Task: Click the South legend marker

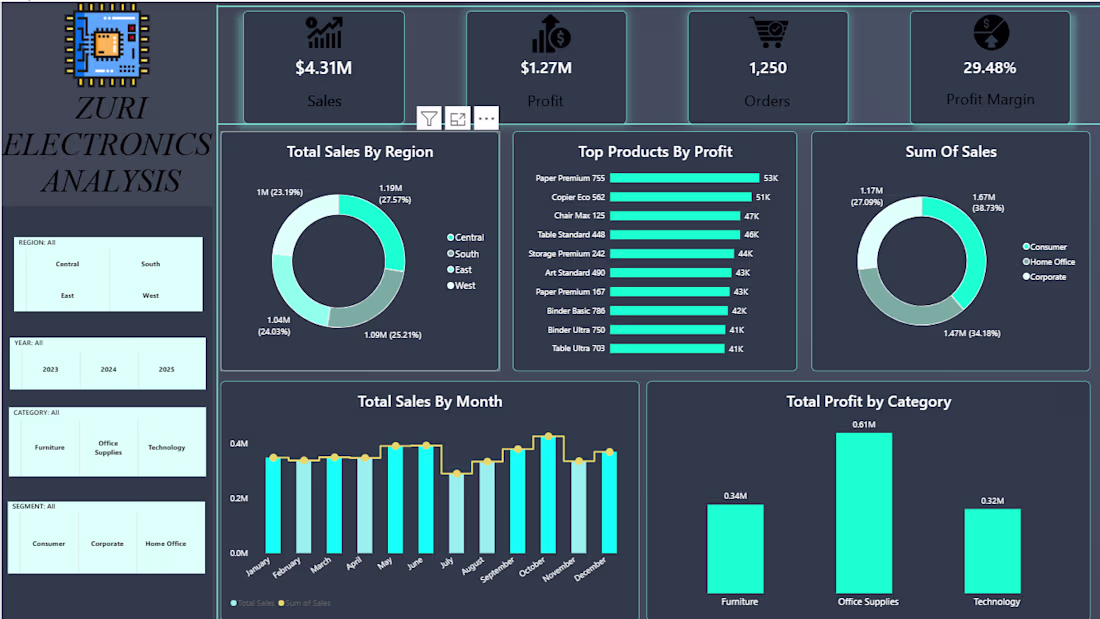Action: (x=450, y=253)
